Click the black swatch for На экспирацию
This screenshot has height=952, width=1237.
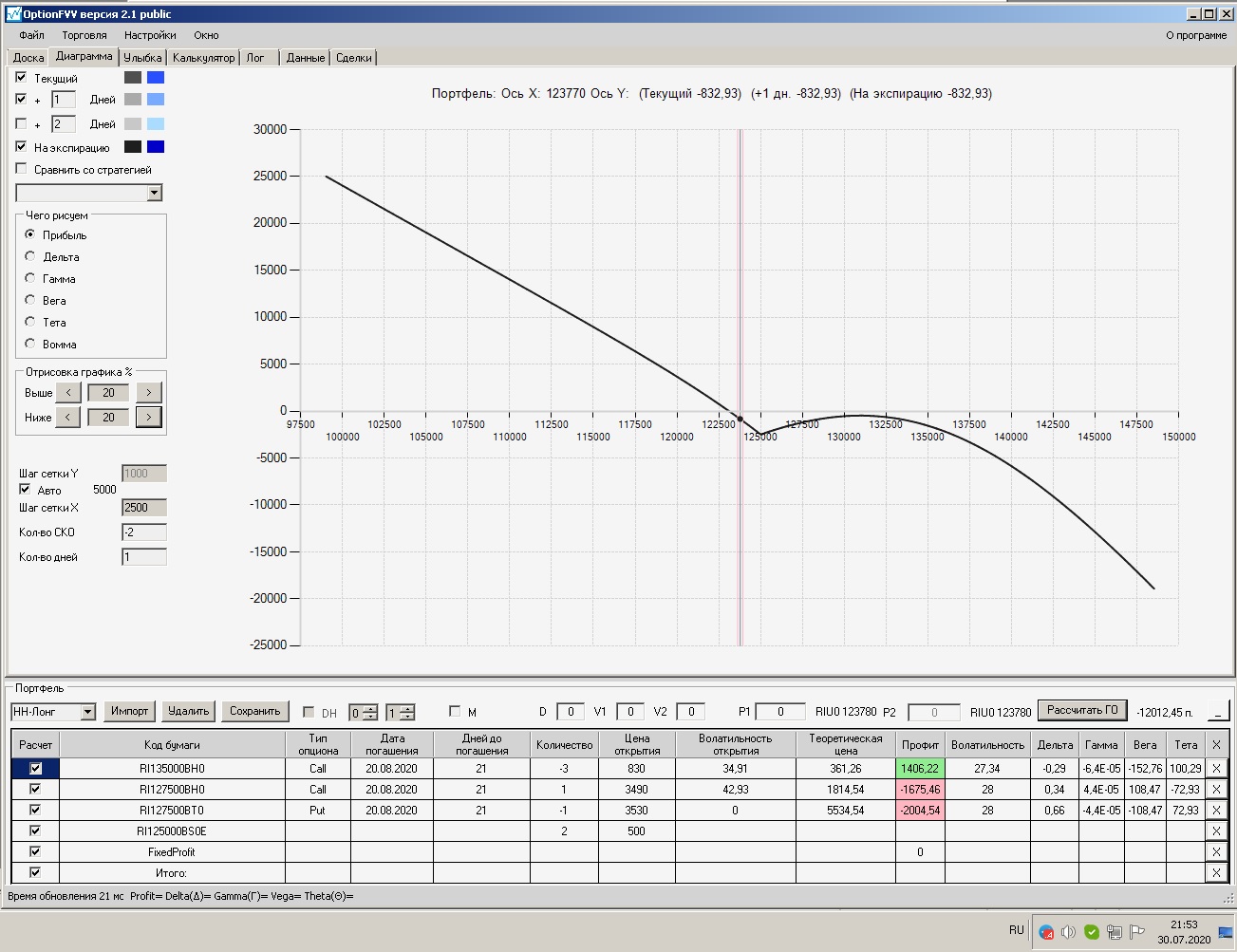tap(133, 147)
